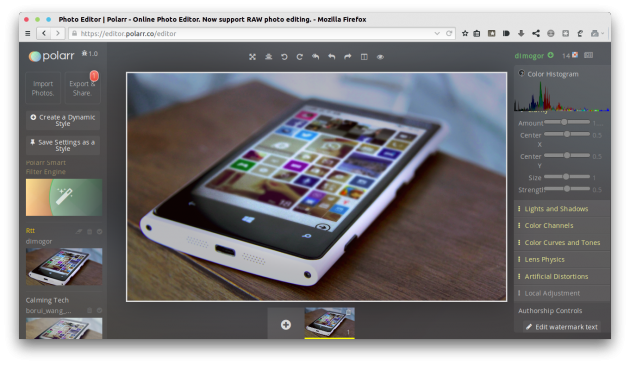Click the double-arrow undo all icon
The height and width of the screenshot is (365, 630).
(x=315, y=57)
